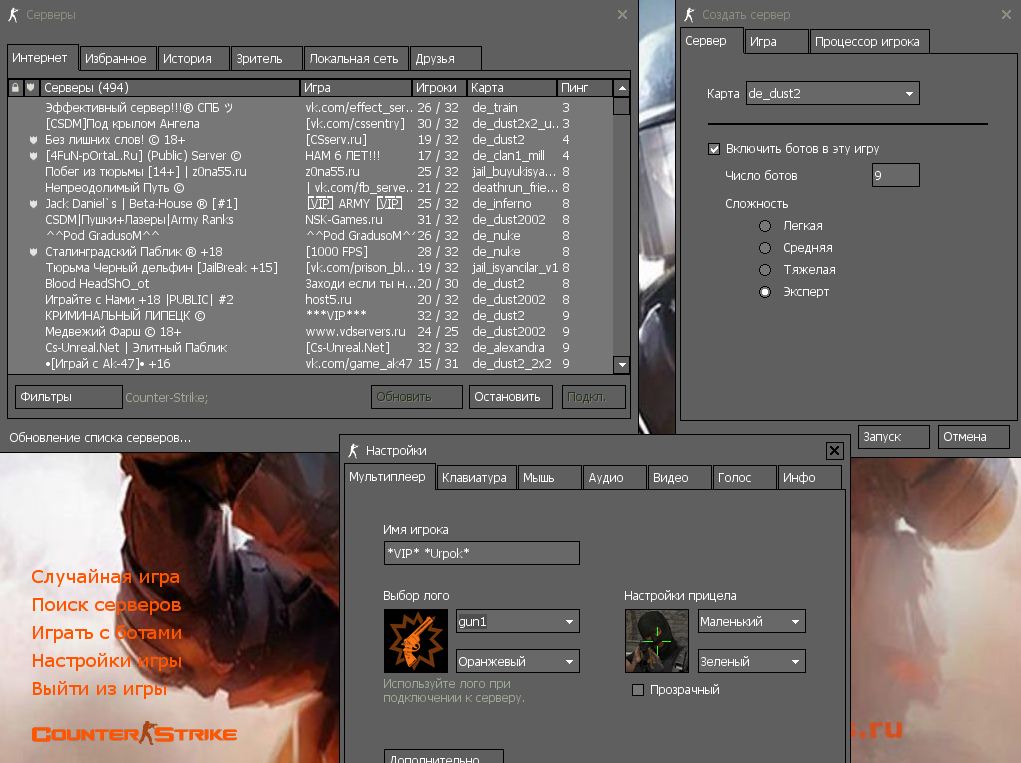Go to the 'Видео' settings tab
1021x763 pixels.
tap(679, 477)
